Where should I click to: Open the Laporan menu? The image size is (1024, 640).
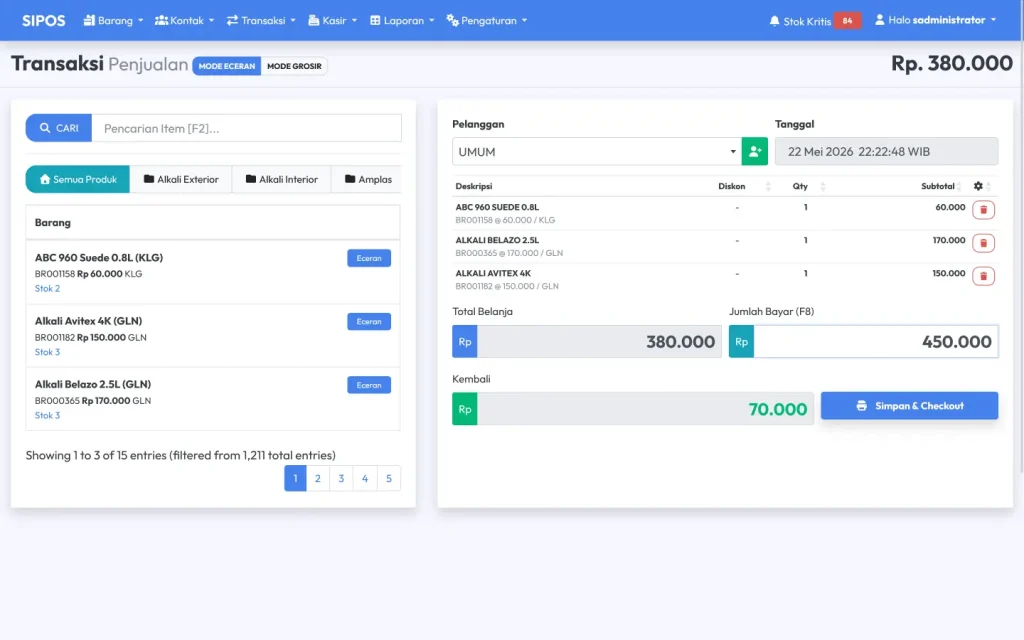point(402,21)
